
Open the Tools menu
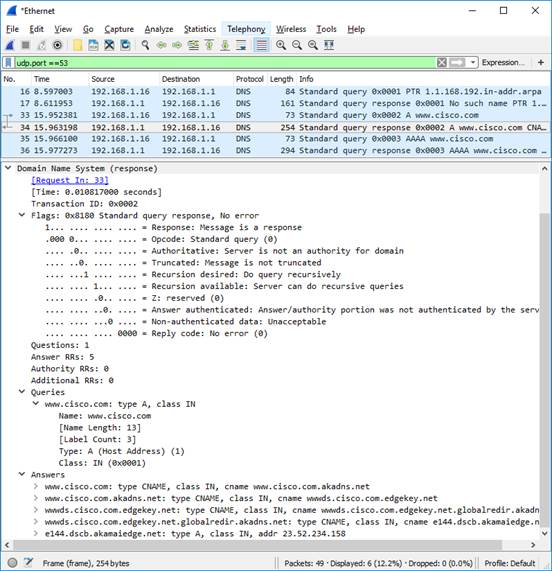point(326,29)
